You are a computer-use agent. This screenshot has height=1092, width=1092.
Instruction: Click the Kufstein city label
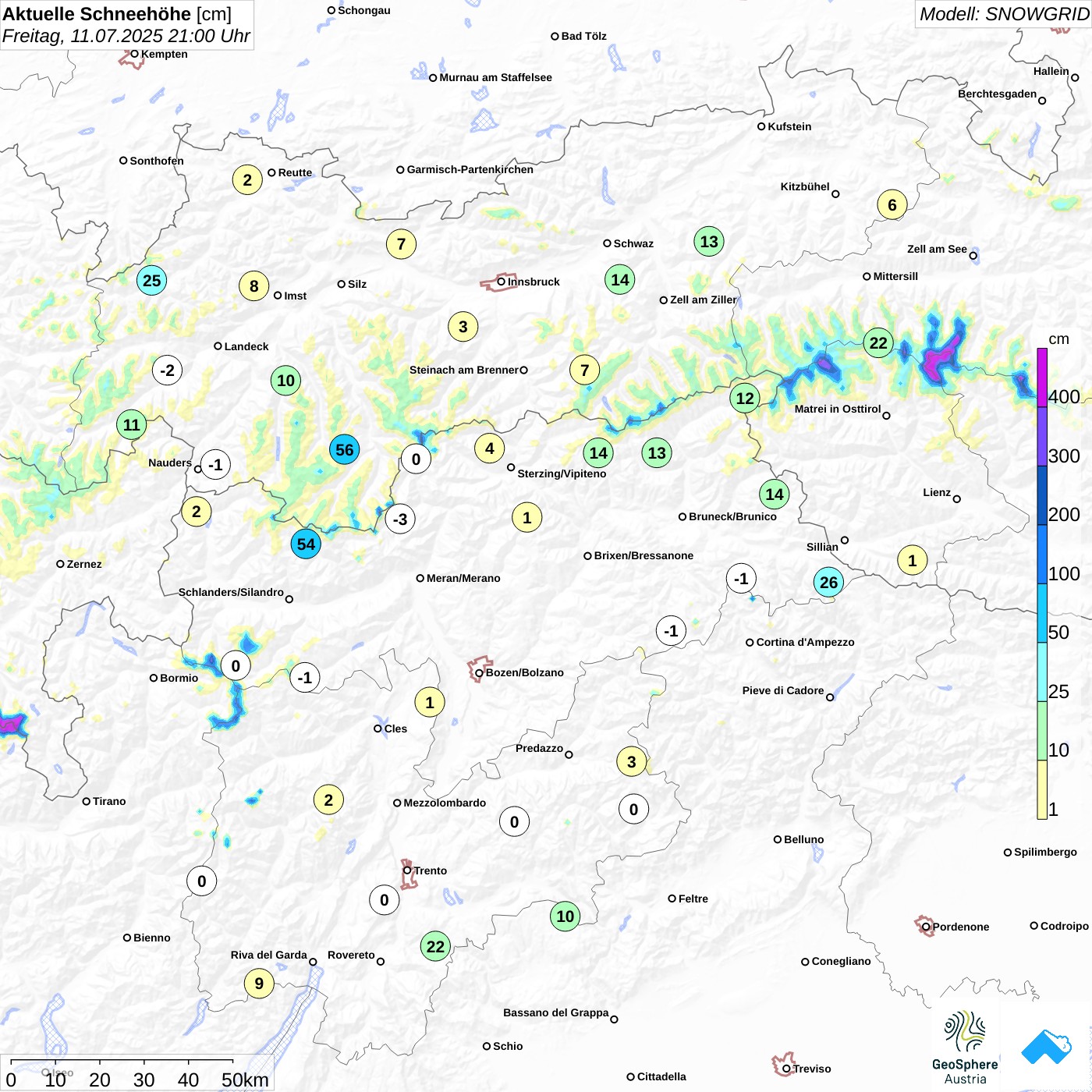click(789, 126)
